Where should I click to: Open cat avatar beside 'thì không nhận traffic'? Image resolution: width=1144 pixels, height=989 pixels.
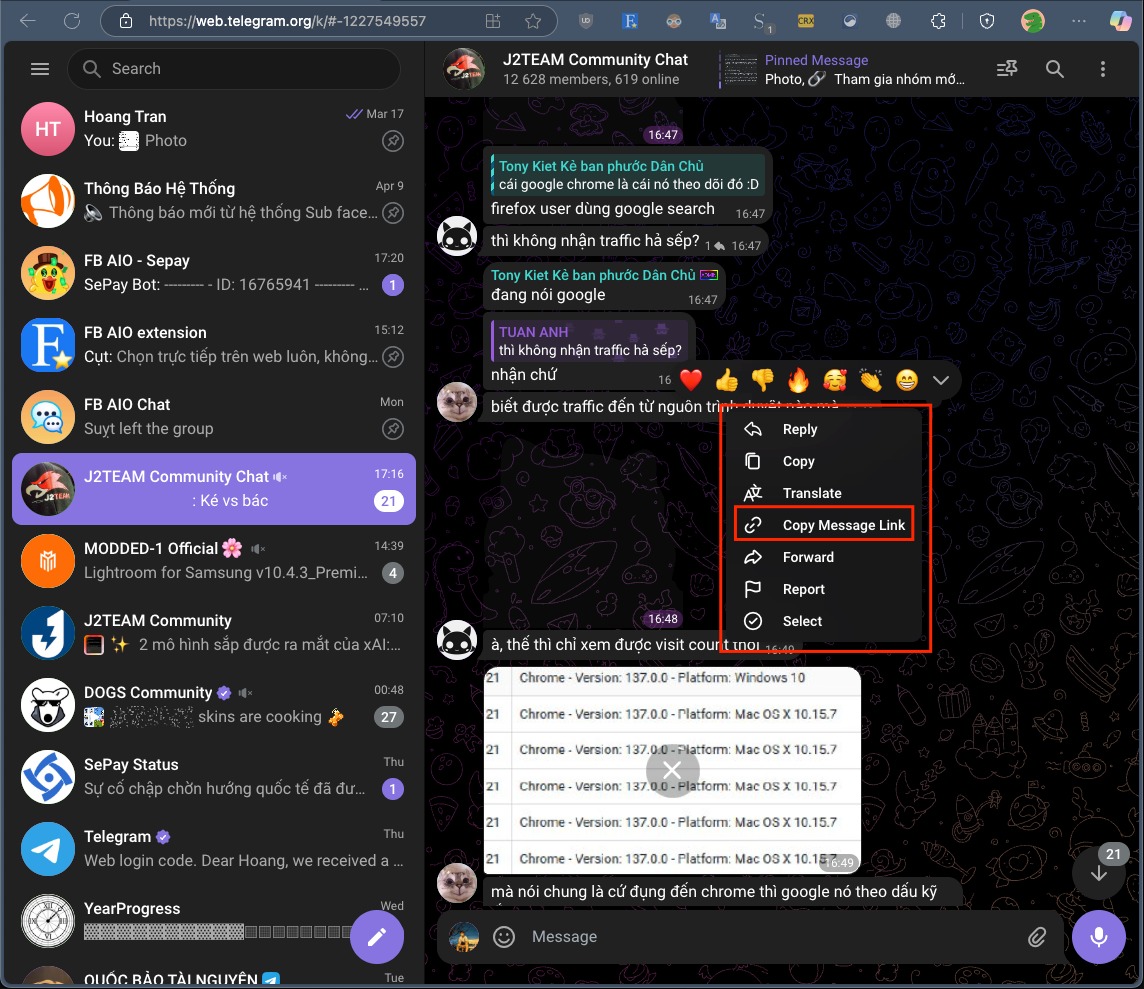click(457, 236)
